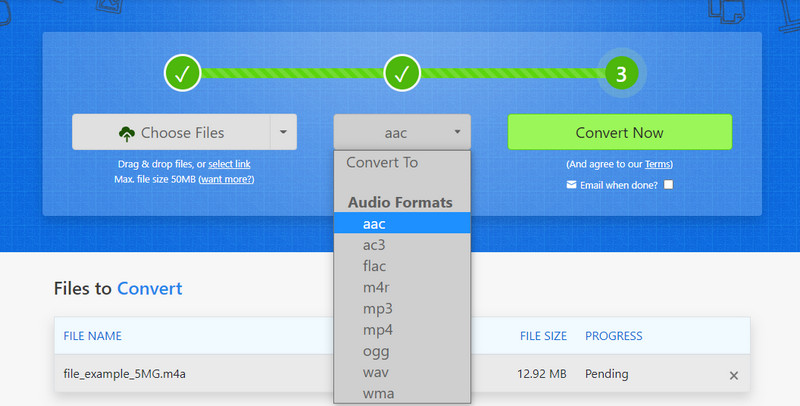Screen dimensions: 800x406
Task: Remove file_example_5MG.m4a with the X icon
Action: point(733,375)
